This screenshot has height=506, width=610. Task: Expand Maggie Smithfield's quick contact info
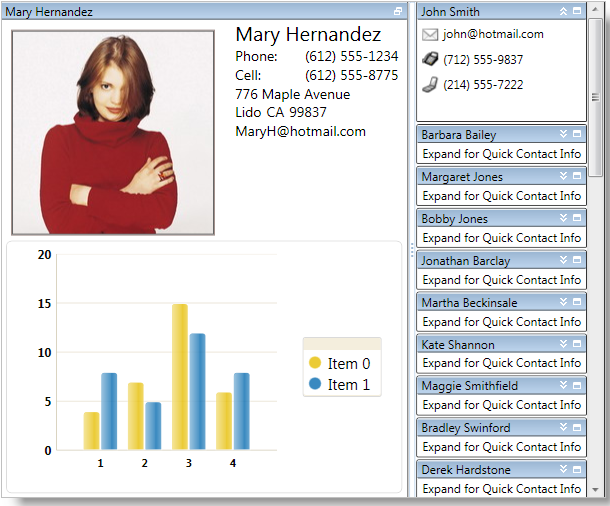(x=563, y=386)
